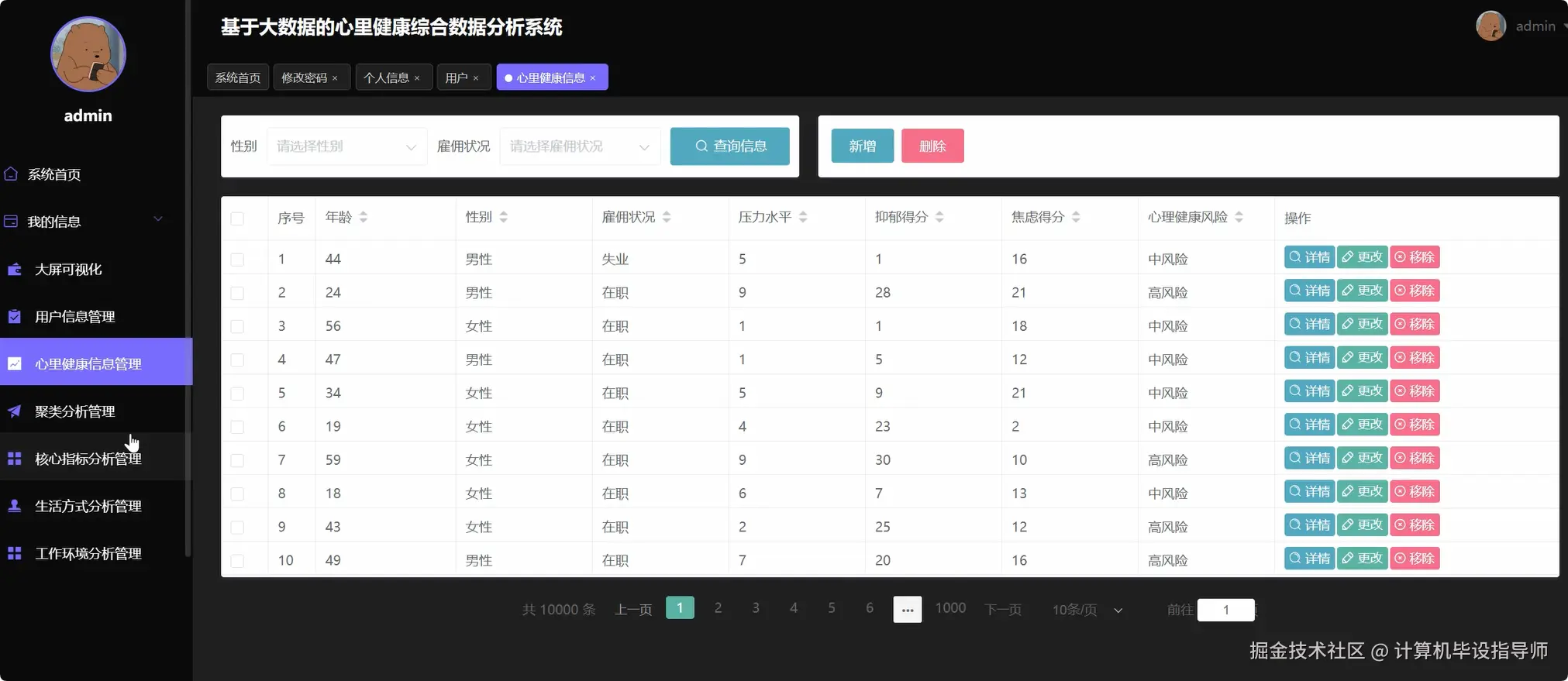Sort by 雇佣状况 using sort arrows

click(x=667, y=218)
